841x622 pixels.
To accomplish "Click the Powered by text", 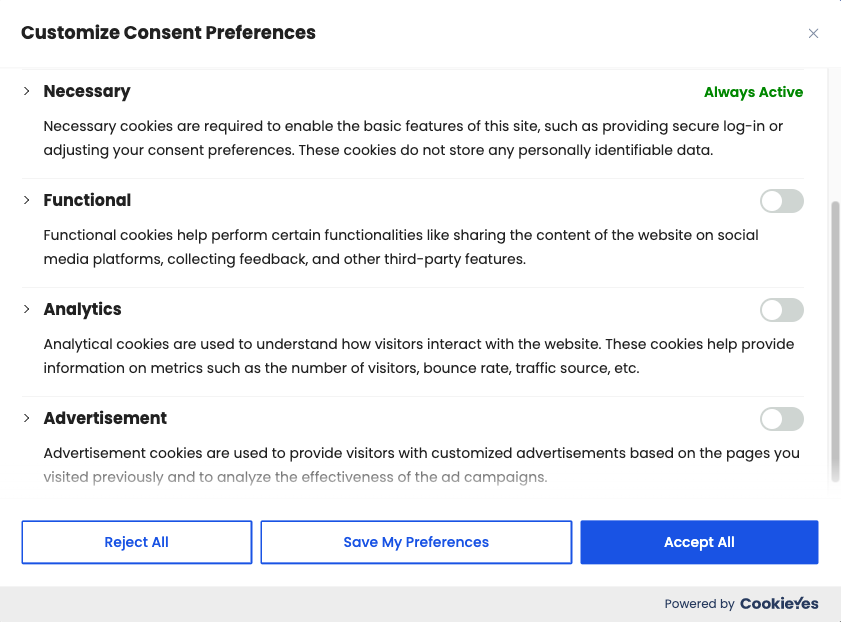I will [x=699, y=604].
